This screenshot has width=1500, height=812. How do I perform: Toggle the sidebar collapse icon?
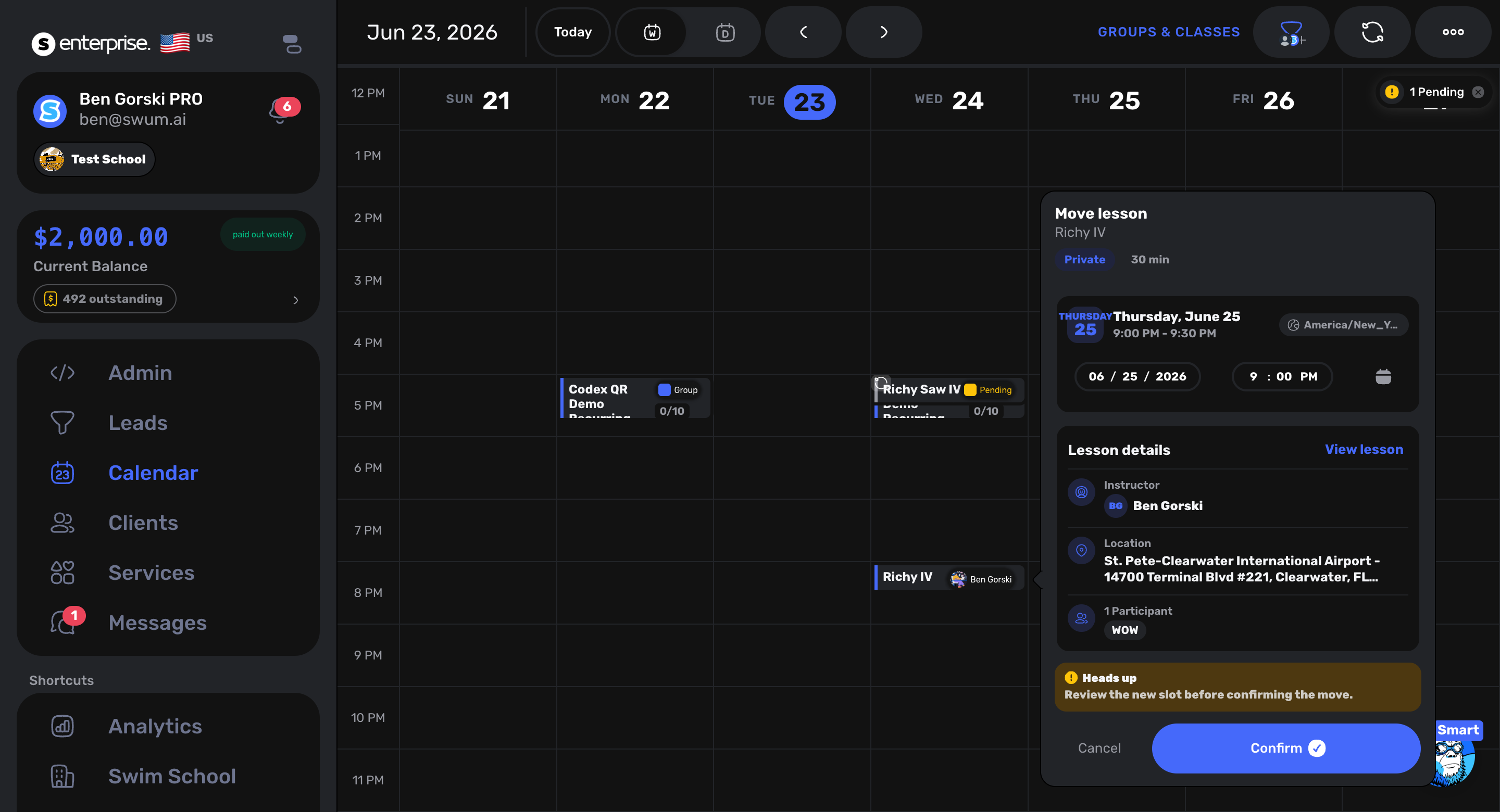click(x=292, y=44)
